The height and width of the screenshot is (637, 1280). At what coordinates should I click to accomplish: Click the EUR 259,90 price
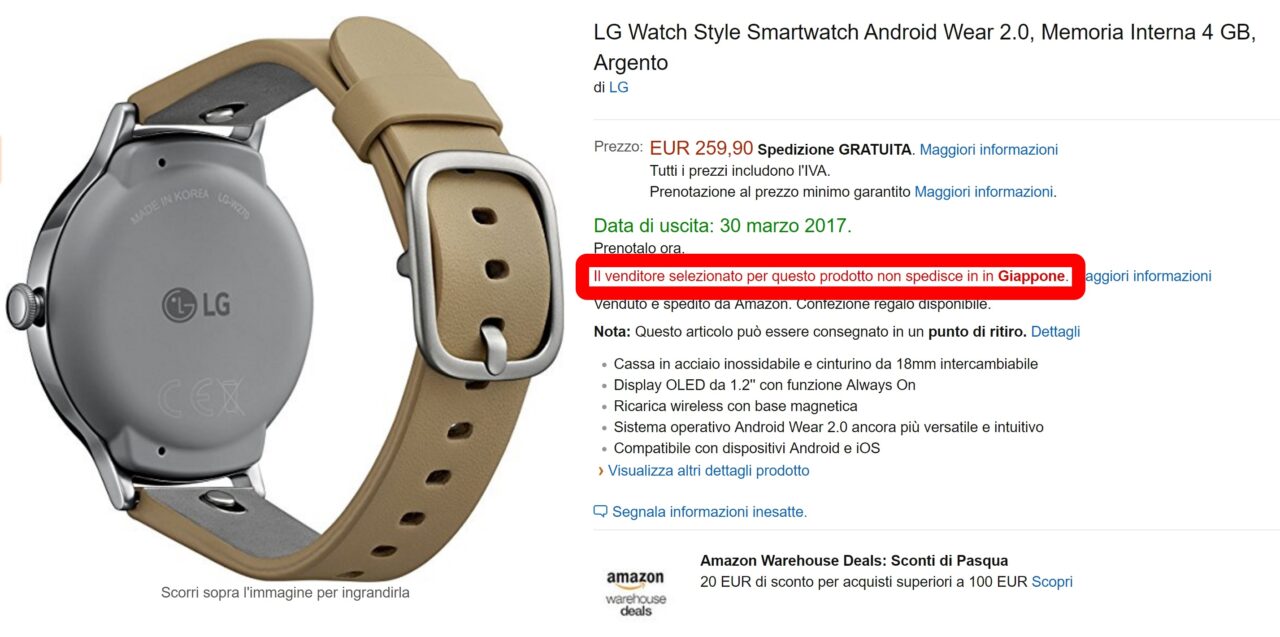701,148
